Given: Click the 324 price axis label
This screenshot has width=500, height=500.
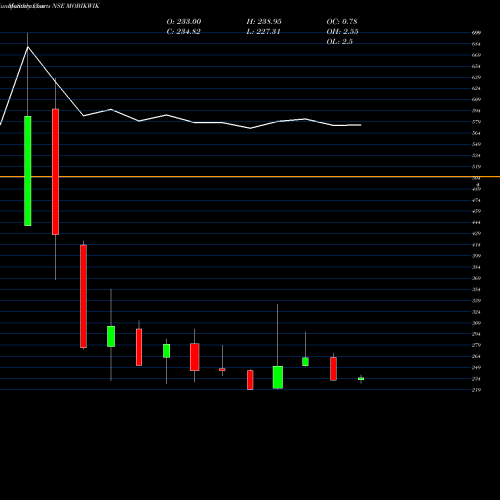Looking at the screenshot, I should 476,312.
